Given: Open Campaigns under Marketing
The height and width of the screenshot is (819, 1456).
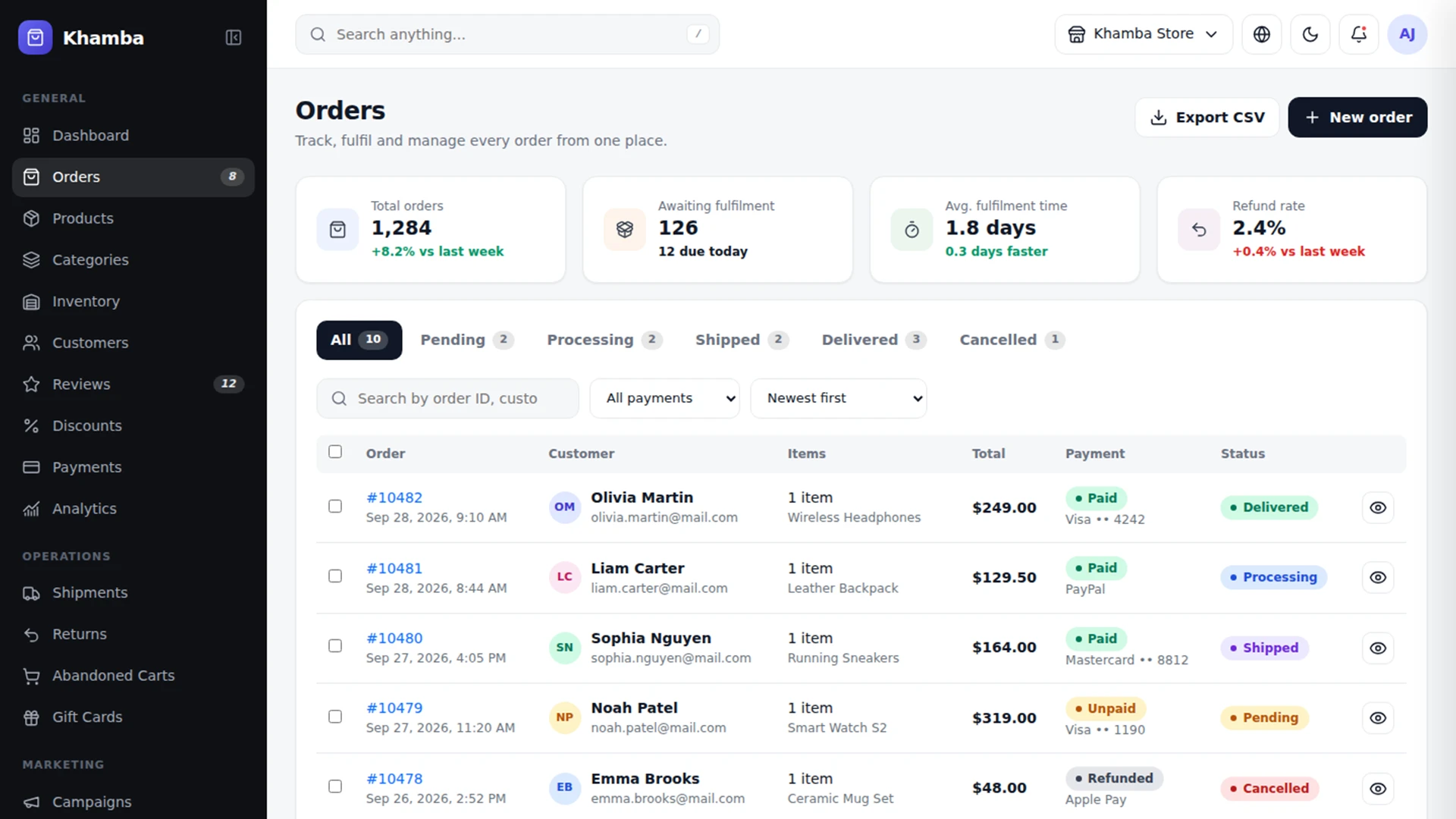Looking at the screenshot, I should point(133,802).
